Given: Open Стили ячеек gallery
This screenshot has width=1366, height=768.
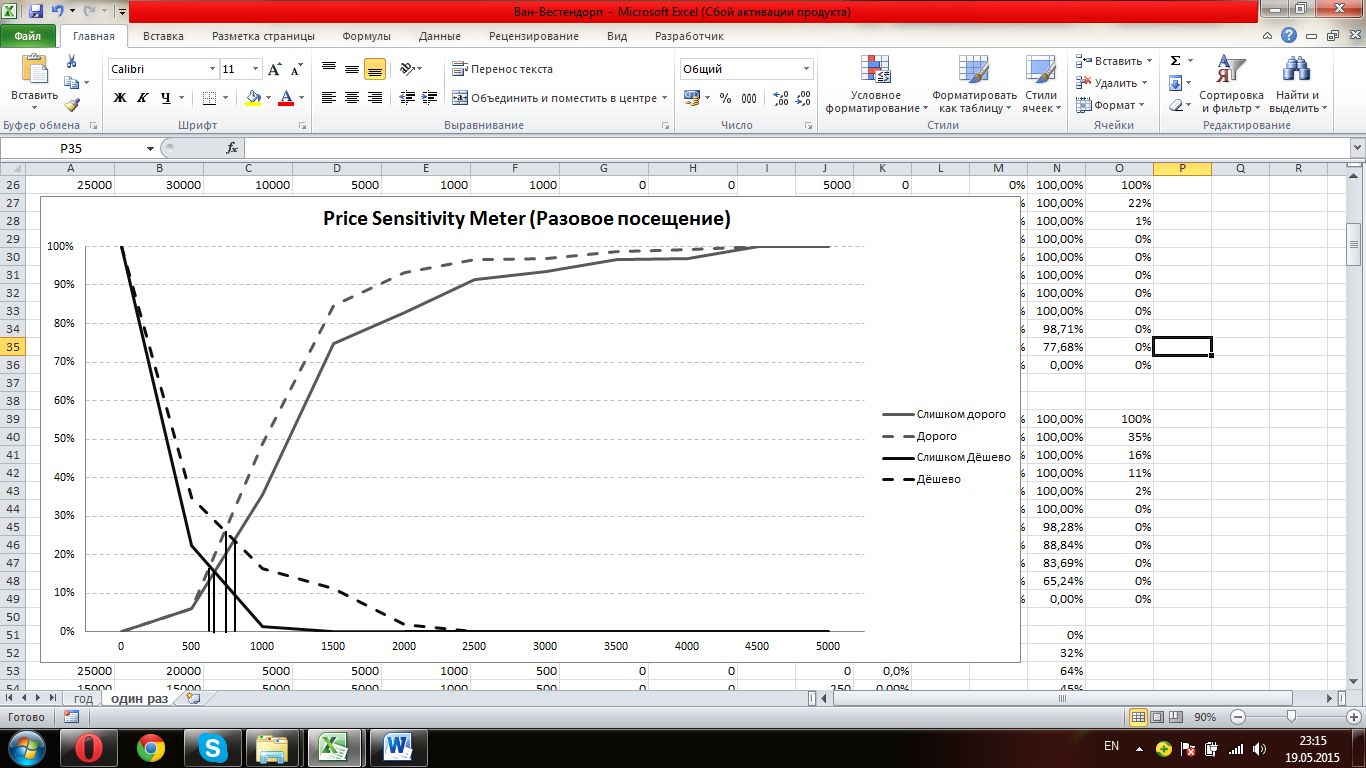Looking at the screenshot, I should tap(1041, 84).
